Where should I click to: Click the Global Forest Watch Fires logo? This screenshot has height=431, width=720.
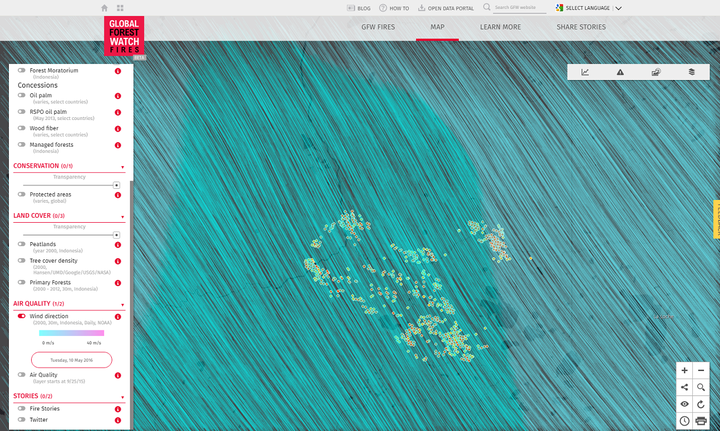[124, 36]
